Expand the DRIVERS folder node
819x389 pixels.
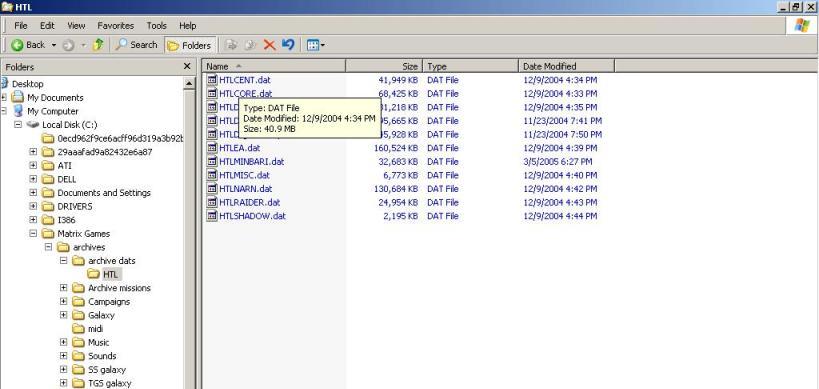click(33, 206)
